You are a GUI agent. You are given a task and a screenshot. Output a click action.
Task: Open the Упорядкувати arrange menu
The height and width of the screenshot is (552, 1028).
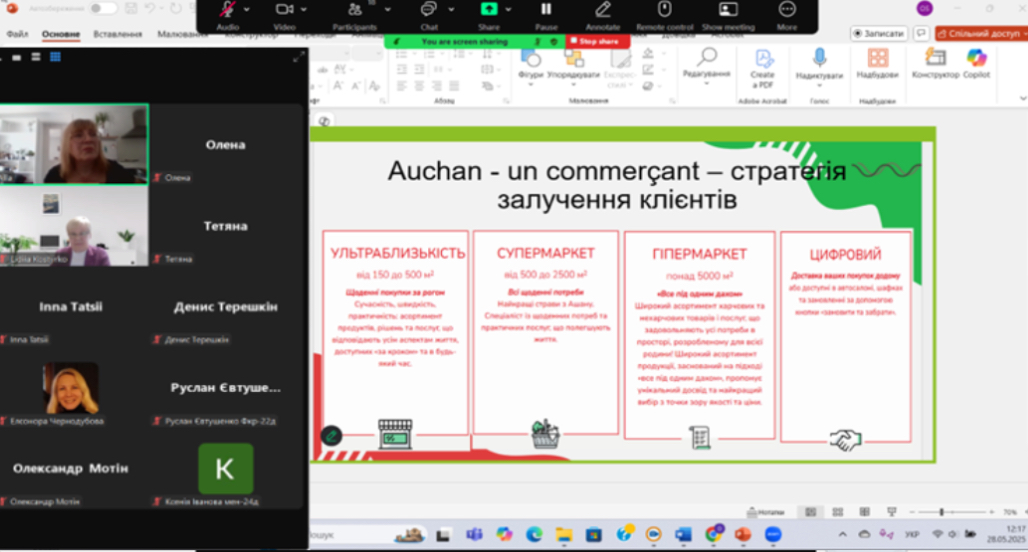point(574,66)
